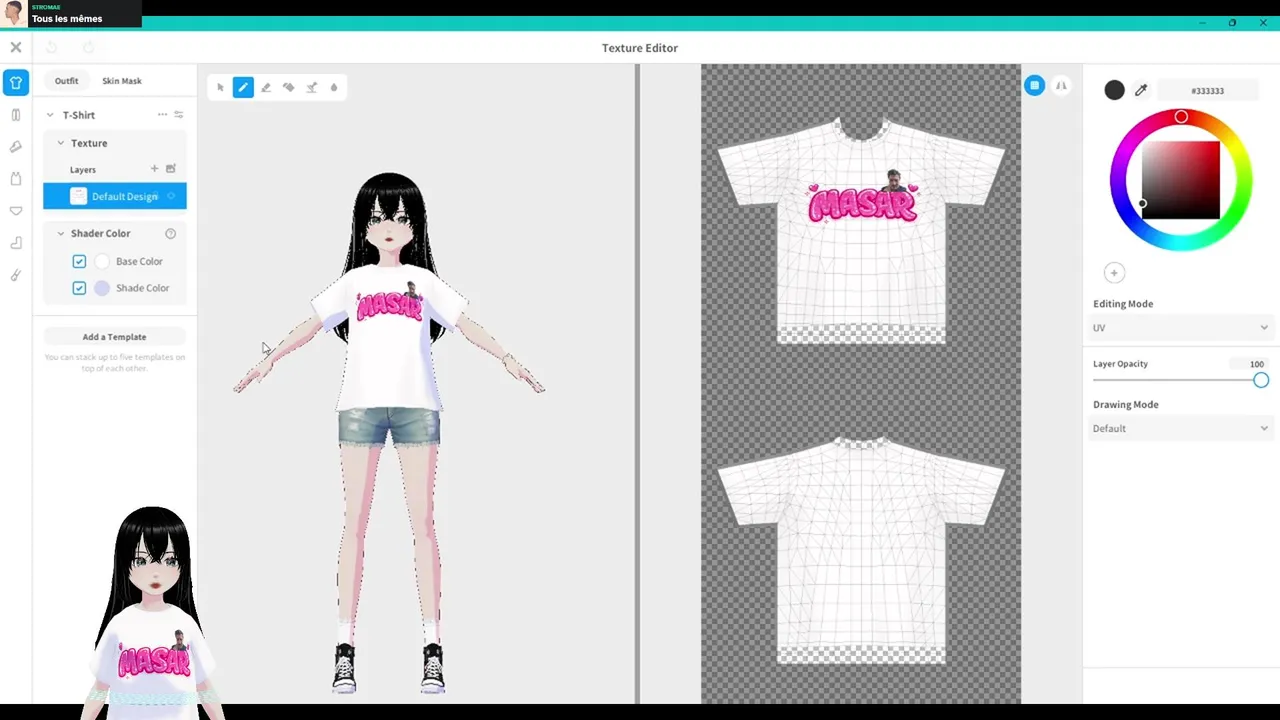The width and height of the screenshot is (1280, 720).
Task: Activate the eyedropper color picker
Action: 1141,90
